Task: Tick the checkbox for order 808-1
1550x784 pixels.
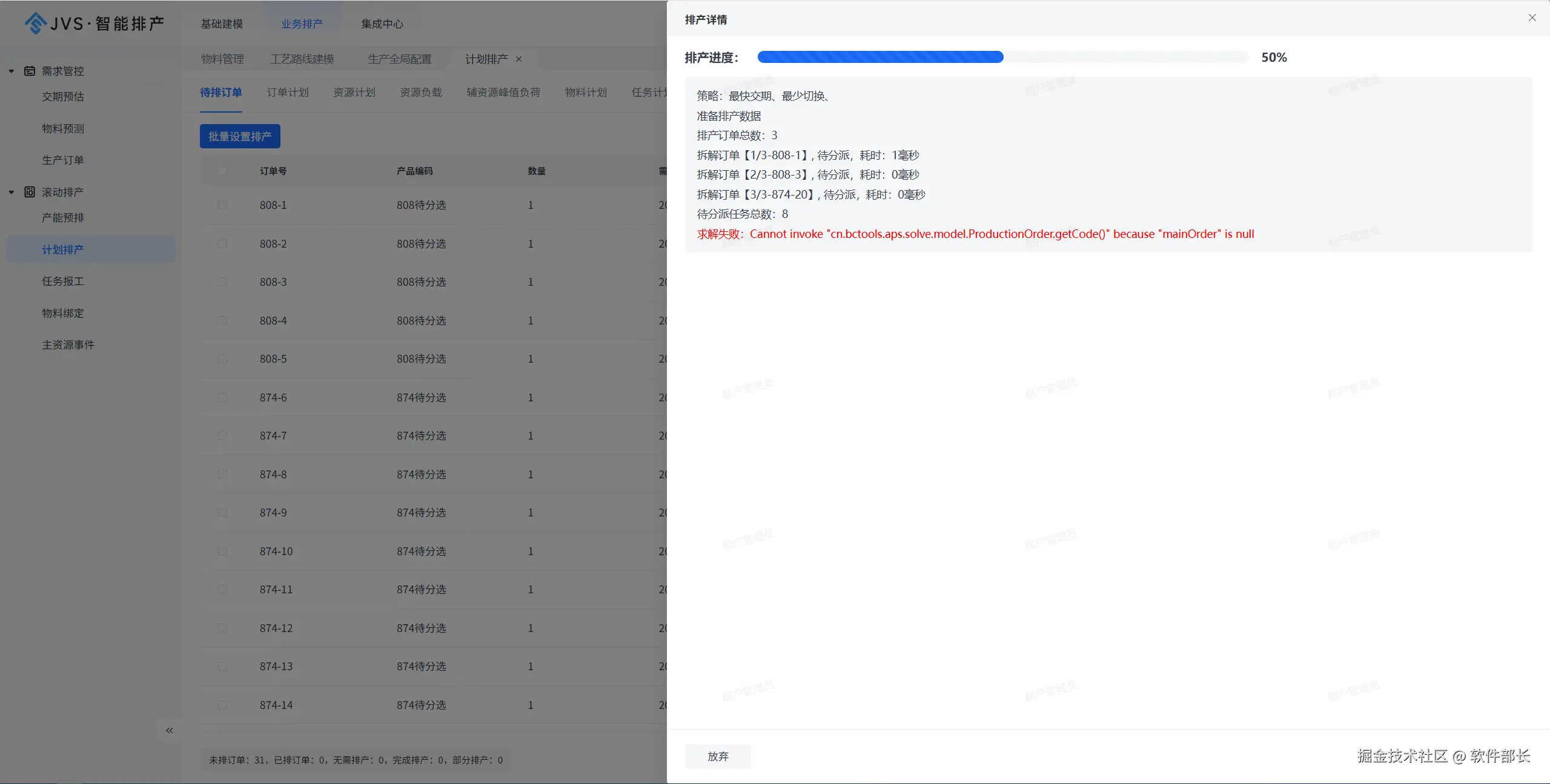Action: coord(222,205)
